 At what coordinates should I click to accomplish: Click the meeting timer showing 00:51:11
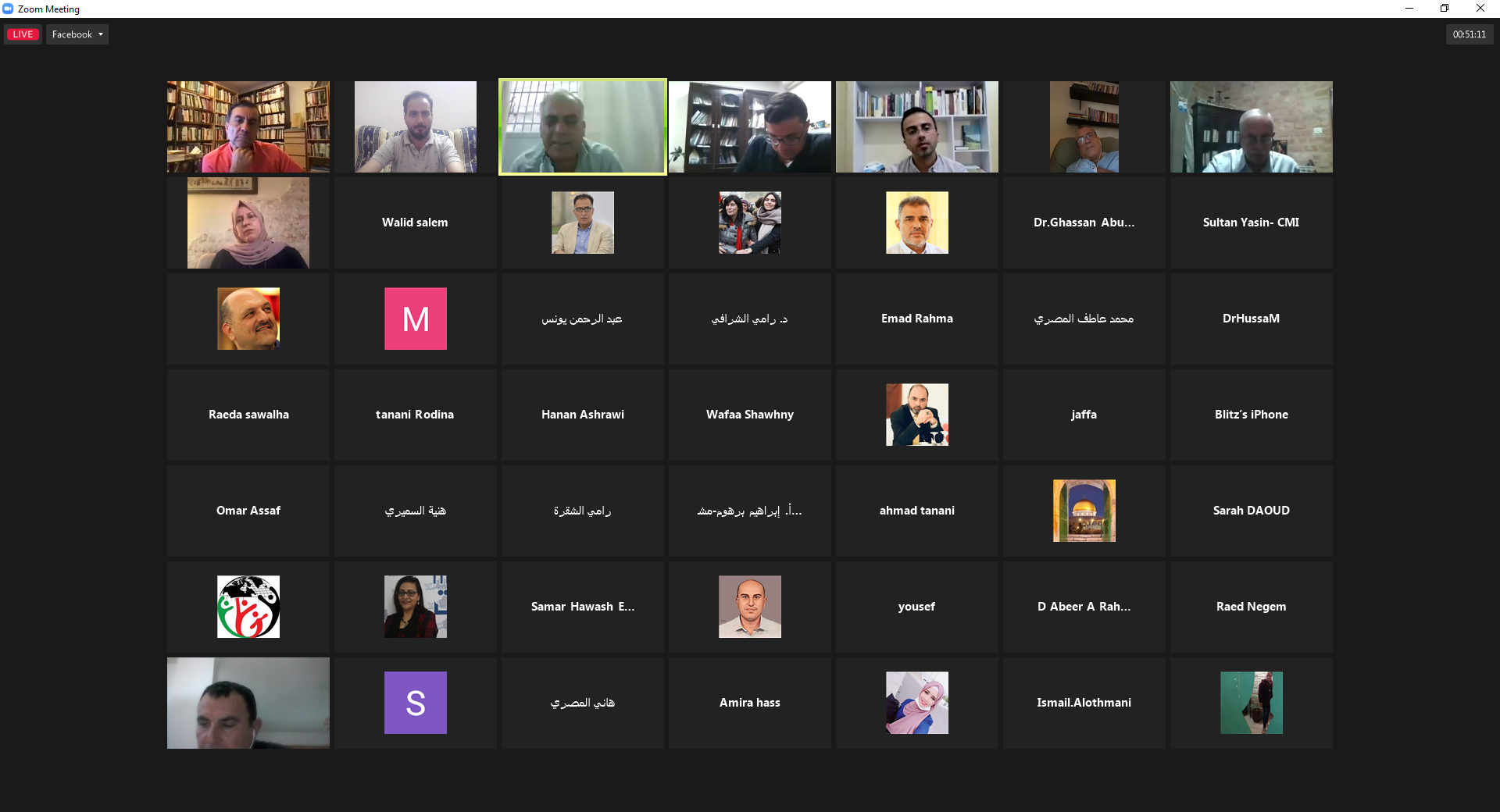pos(1469,34)
